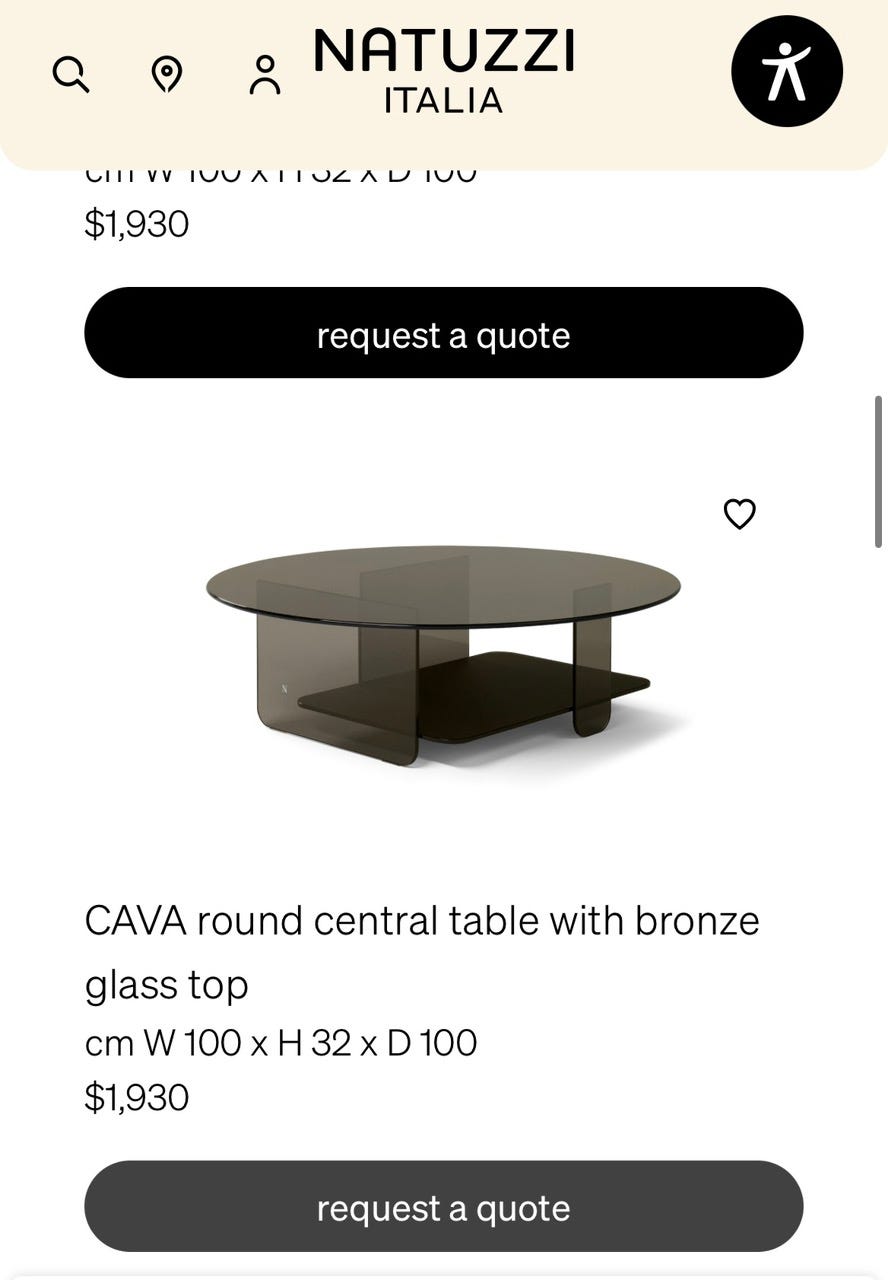Click the page scrollbar thumb
Image resolution: width=888 pixels, height=1280 pixels.
pyautogui.click(x=878, y=471)
